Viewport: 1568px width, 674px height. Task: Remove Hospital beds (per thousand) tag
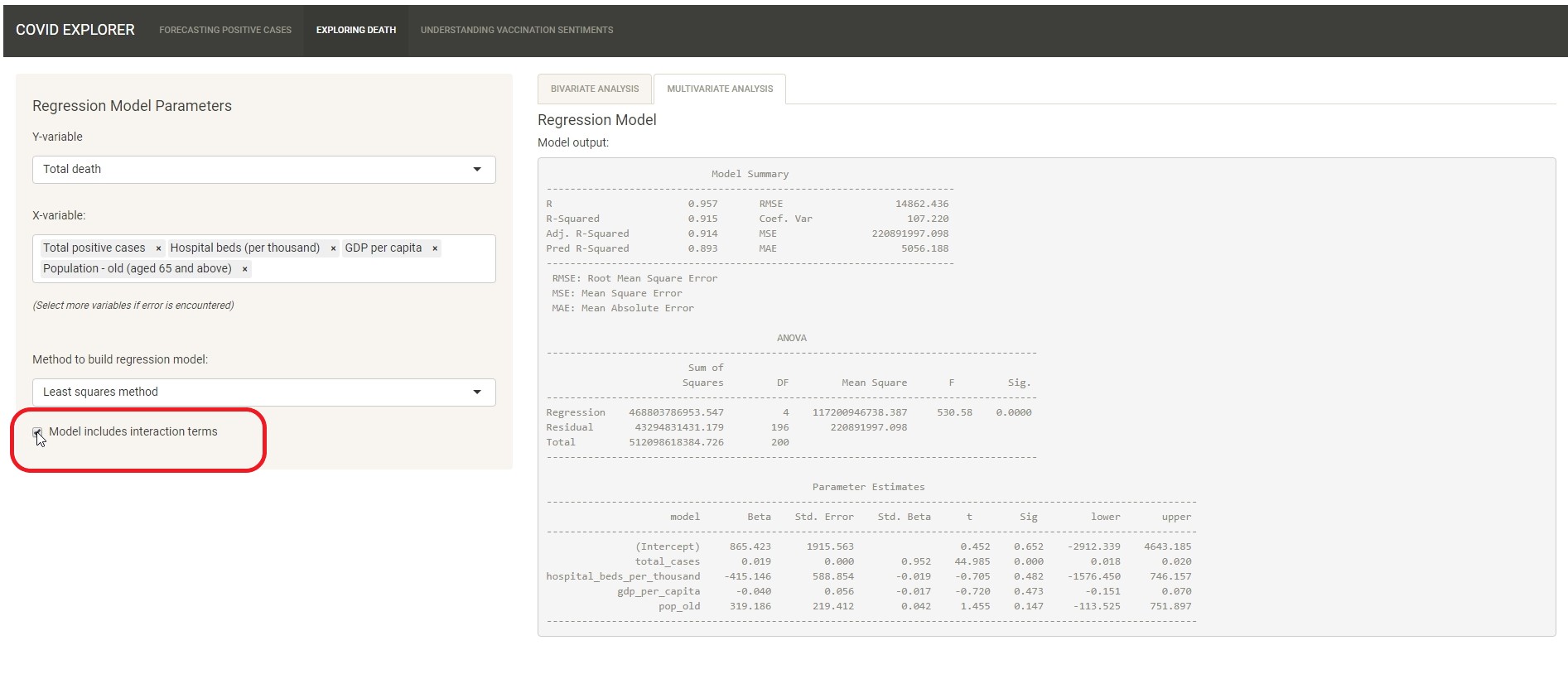(x=333, y=248)
